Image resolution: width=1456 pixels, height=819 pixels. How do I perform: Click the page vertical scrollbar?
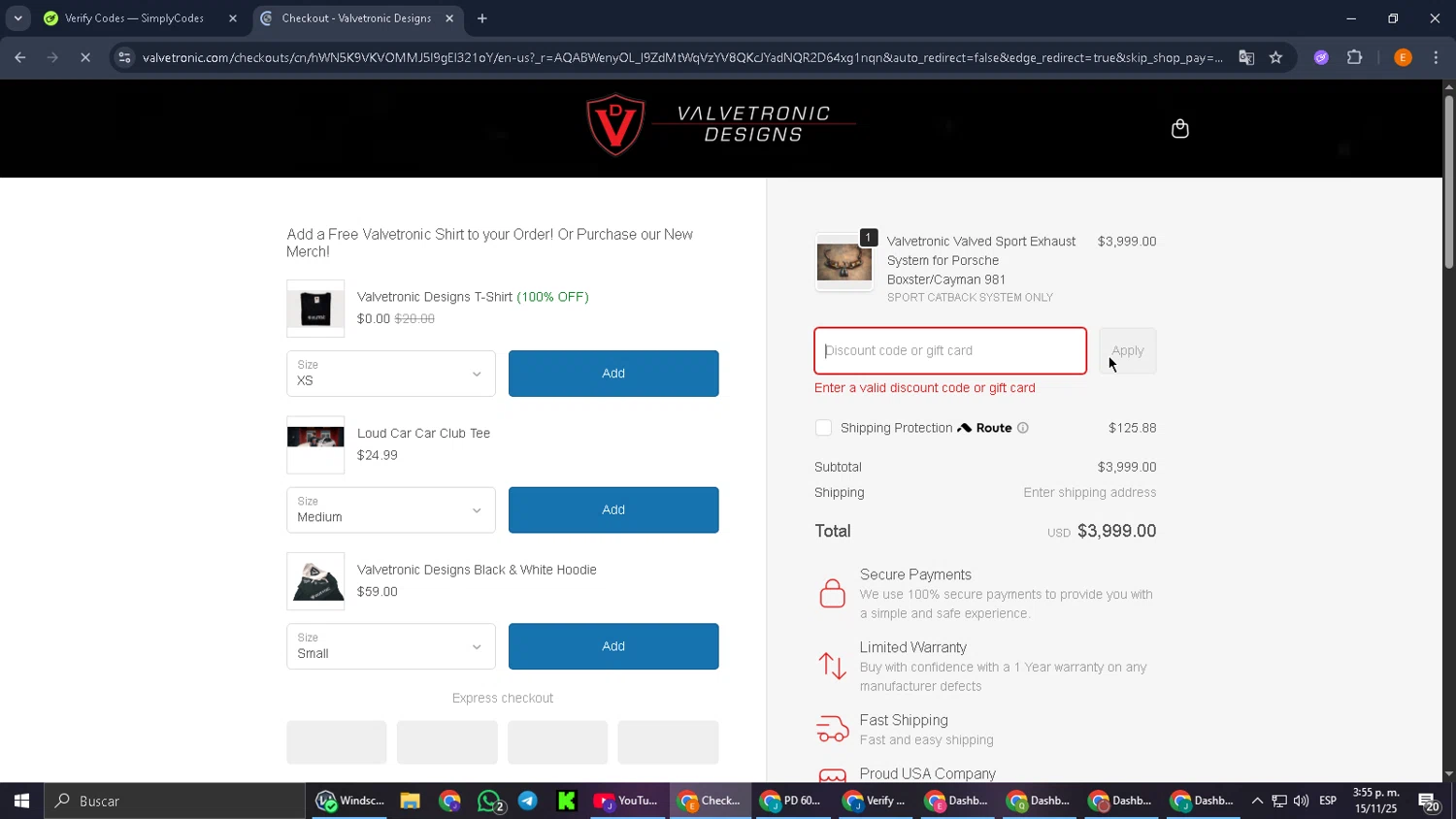tap(1448, 184)
